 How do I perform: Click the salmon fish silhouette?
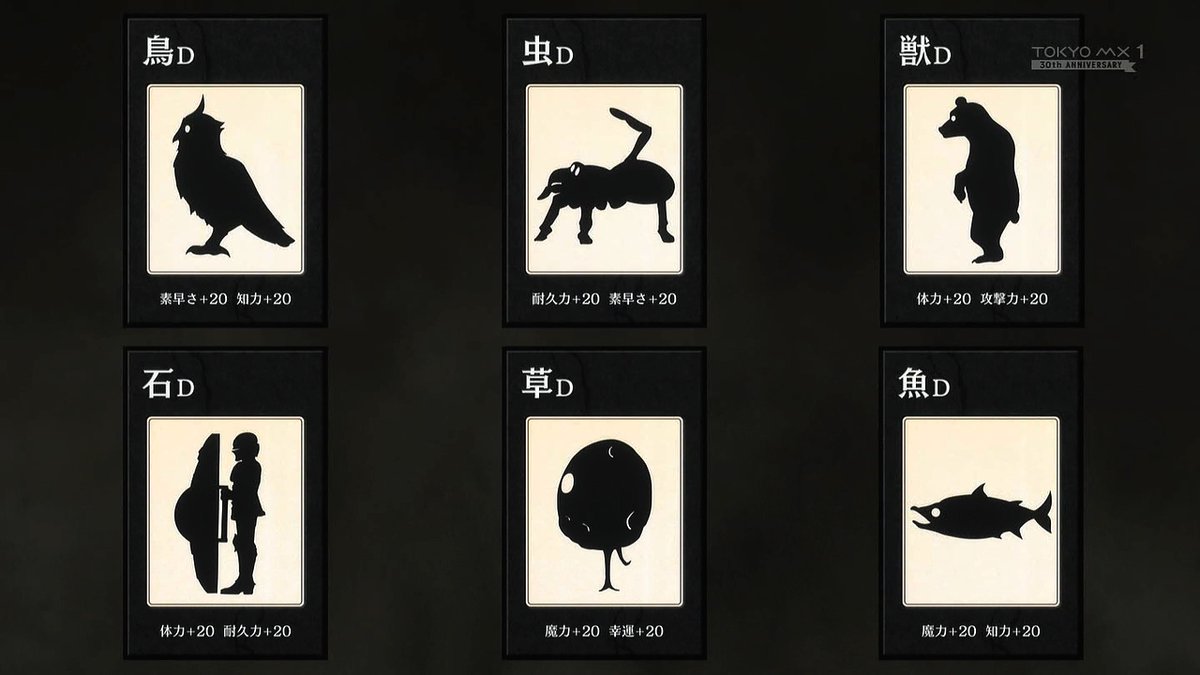[980, 514]
